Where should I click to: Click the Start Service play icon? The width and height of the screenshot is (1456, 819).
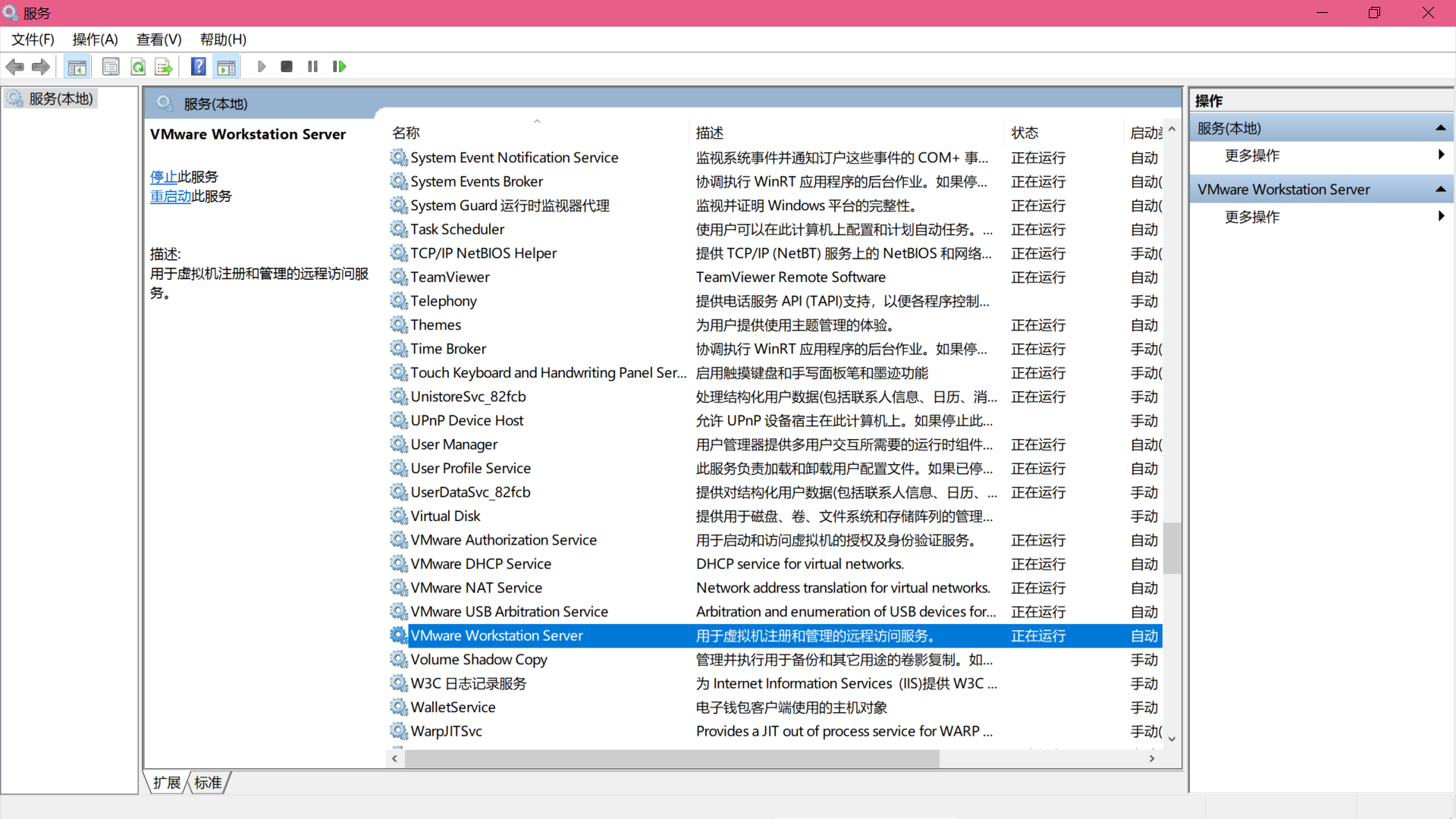(x=262, y=67)
